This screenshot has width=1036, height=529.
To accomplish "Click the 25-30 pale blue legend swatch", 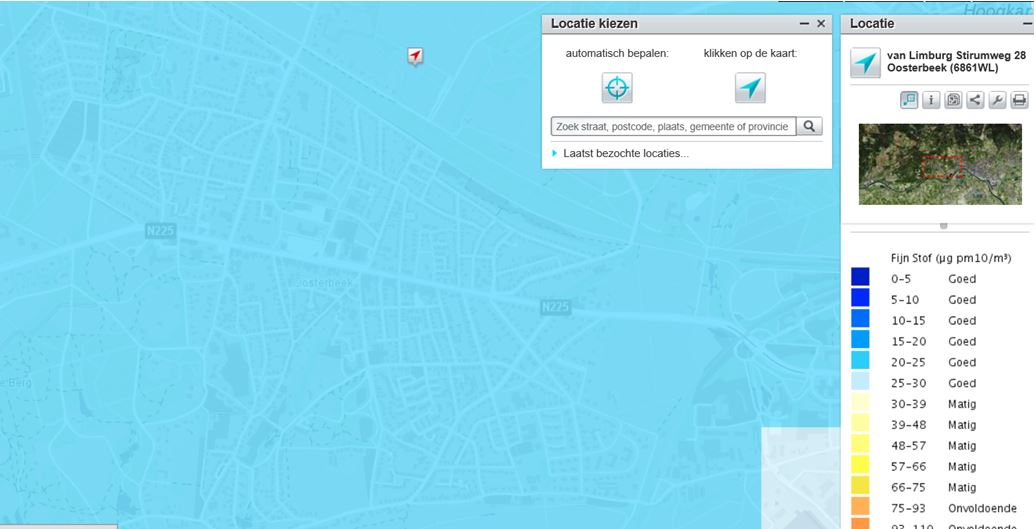I will (860, 382).
